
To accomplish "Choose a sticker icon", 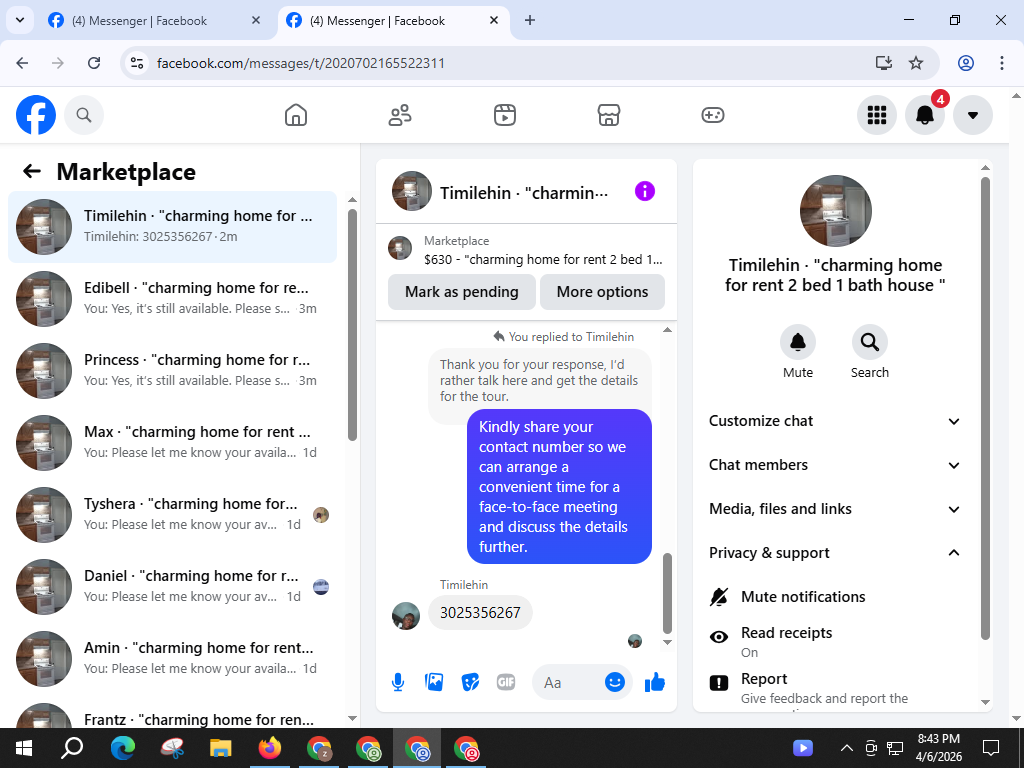I will pos(470,682).
